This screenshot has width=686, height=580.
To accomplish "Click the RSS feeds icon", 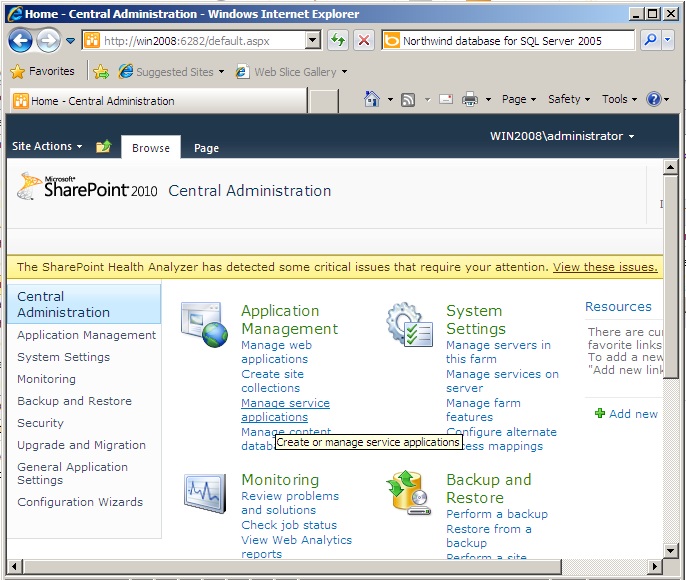I will (x=408, y=100).
